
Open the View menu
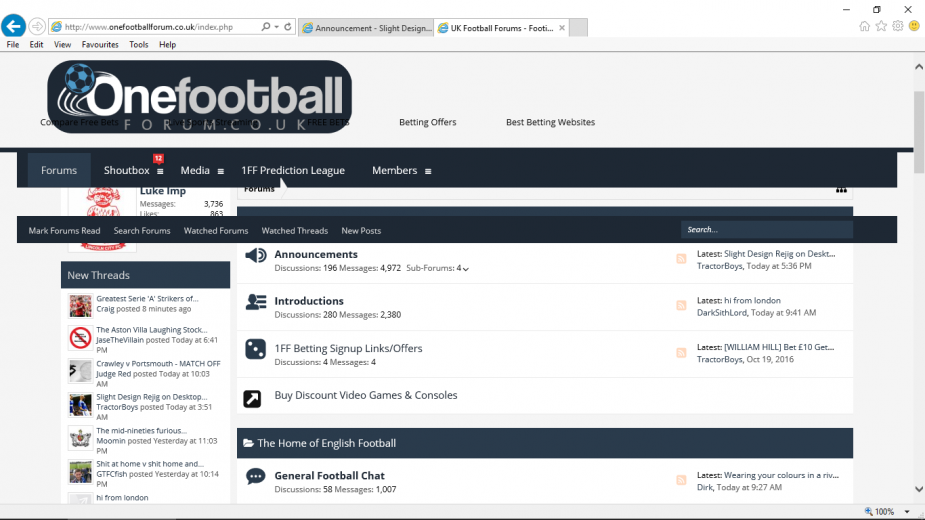[x=62, y=44]
